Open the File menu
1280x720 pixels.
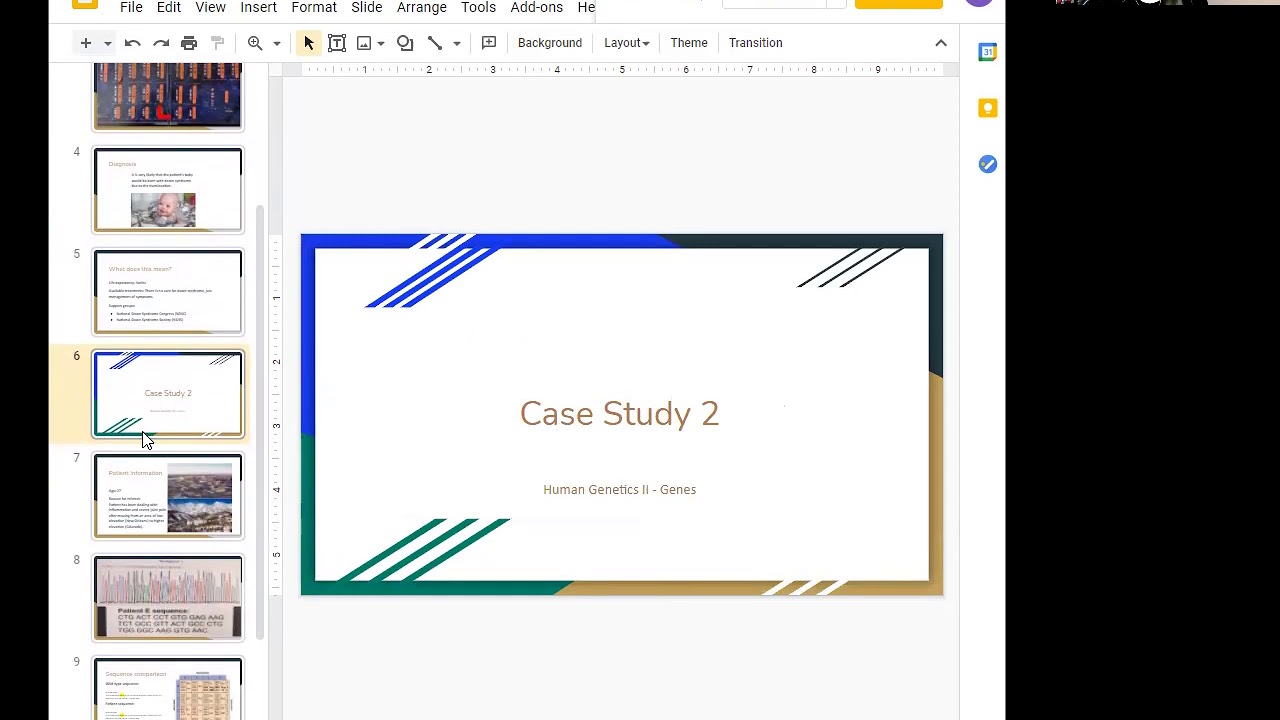tap(131, 7)
